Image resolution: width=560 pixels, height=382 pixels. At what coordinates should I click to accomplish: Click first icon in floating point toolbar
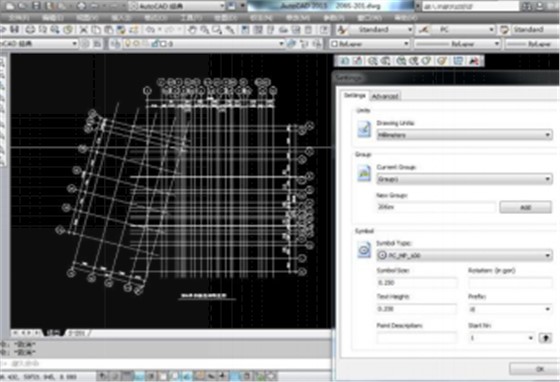pos(345,61)
